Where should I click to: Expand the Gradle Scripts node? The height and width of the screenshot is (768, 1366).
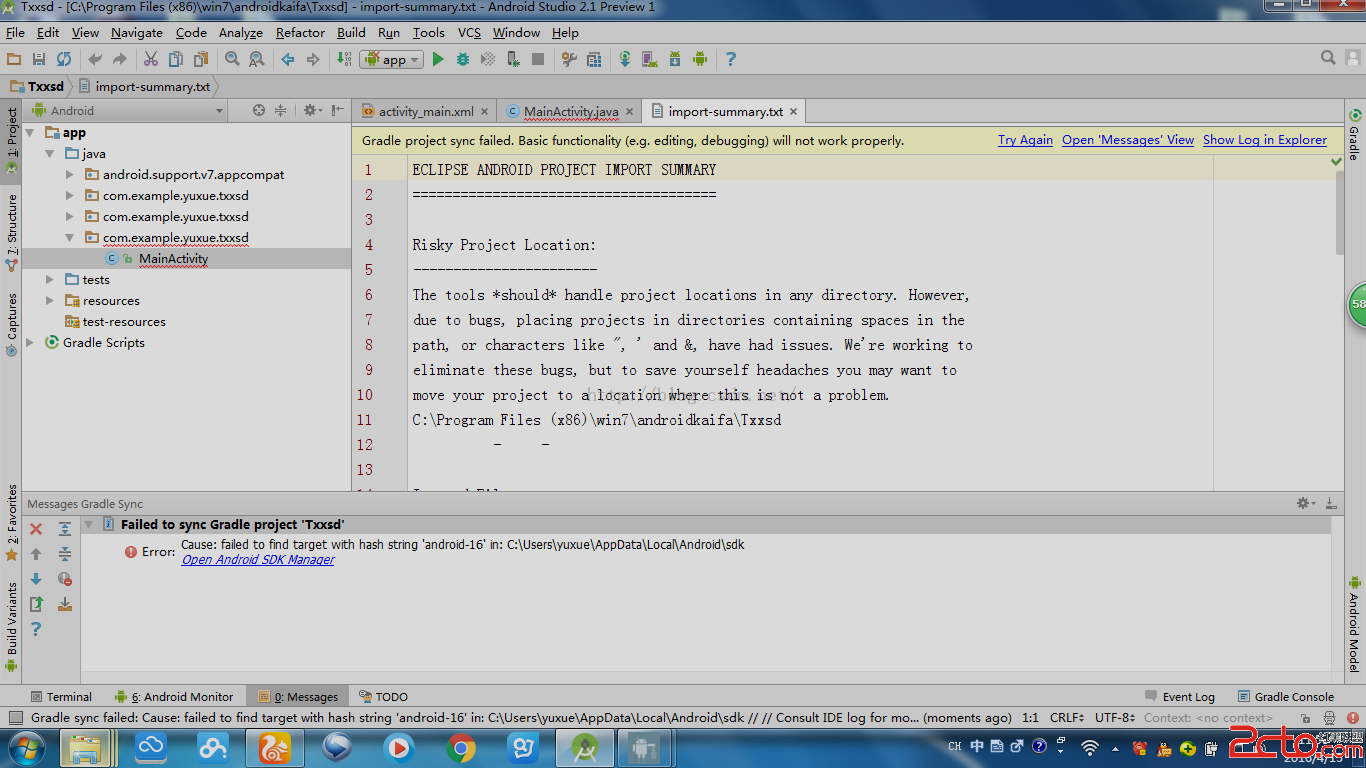(x=30, y=343)
